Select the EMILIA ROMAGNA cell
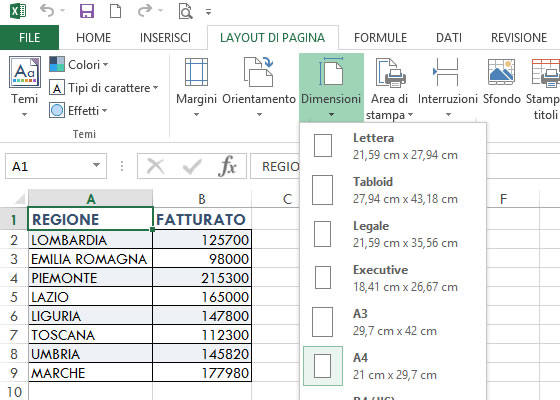560x400 pixels. coord(91,259)
